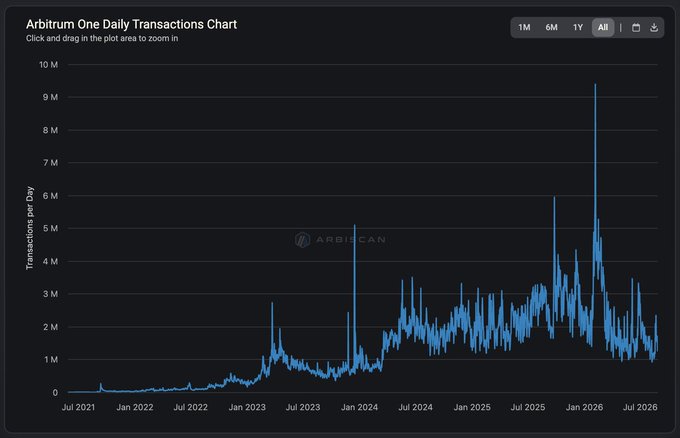Click the 6 M y-axis label
The height and width of the screenshot is (438, 680).
pyautogui.click(x=50, y=196)
